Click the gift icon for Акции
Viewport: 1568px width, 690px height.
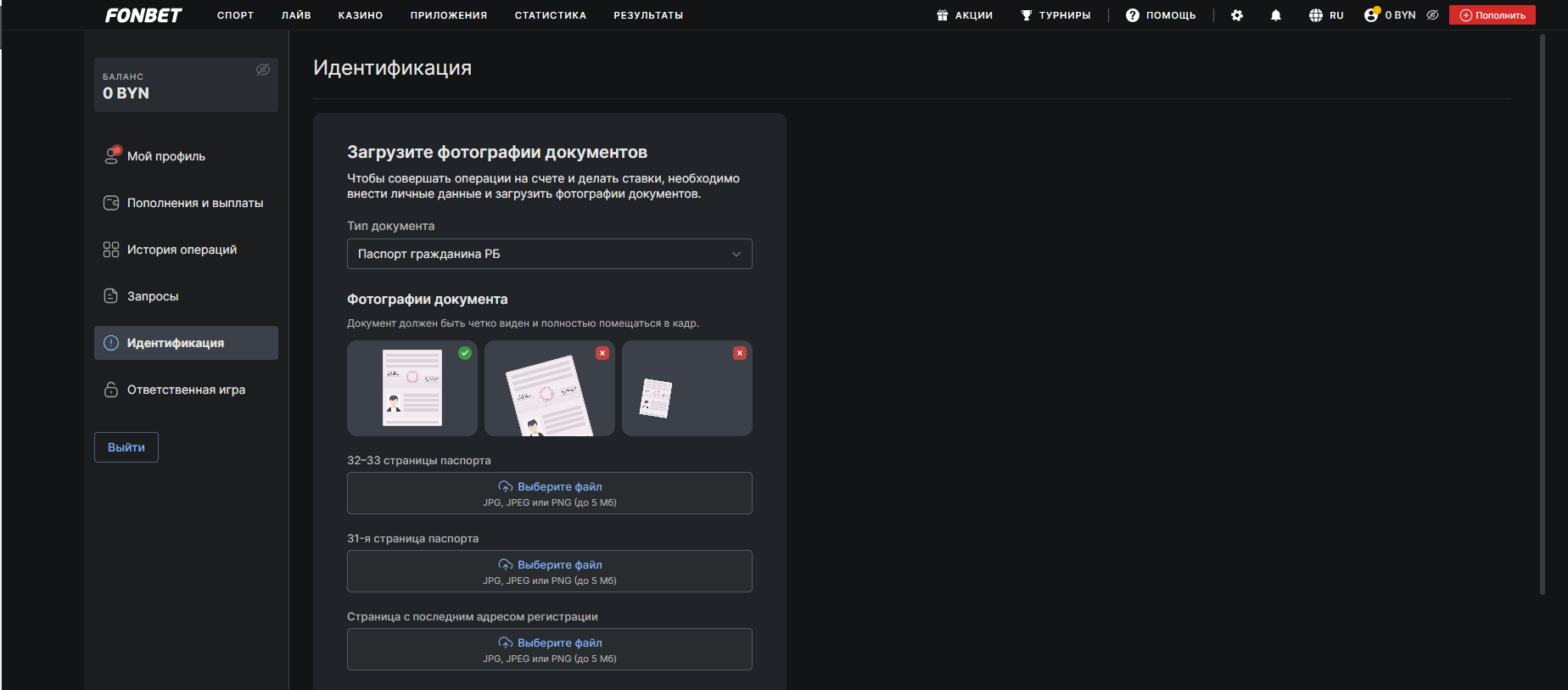(942, 15)
